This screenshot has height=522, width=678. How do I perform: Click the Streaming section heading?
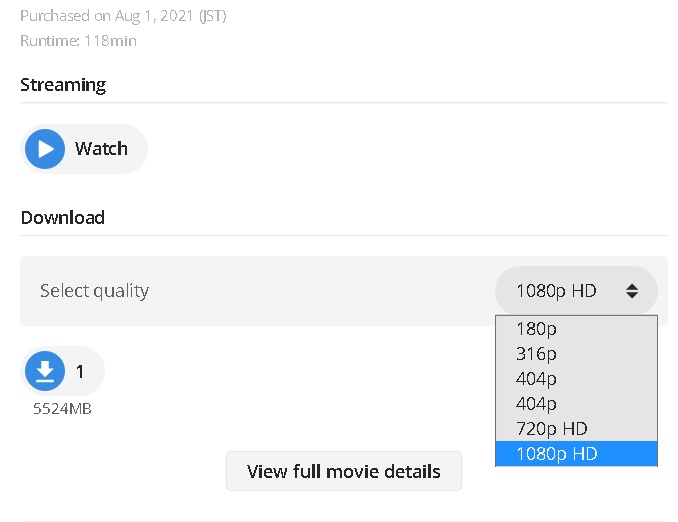63,85
